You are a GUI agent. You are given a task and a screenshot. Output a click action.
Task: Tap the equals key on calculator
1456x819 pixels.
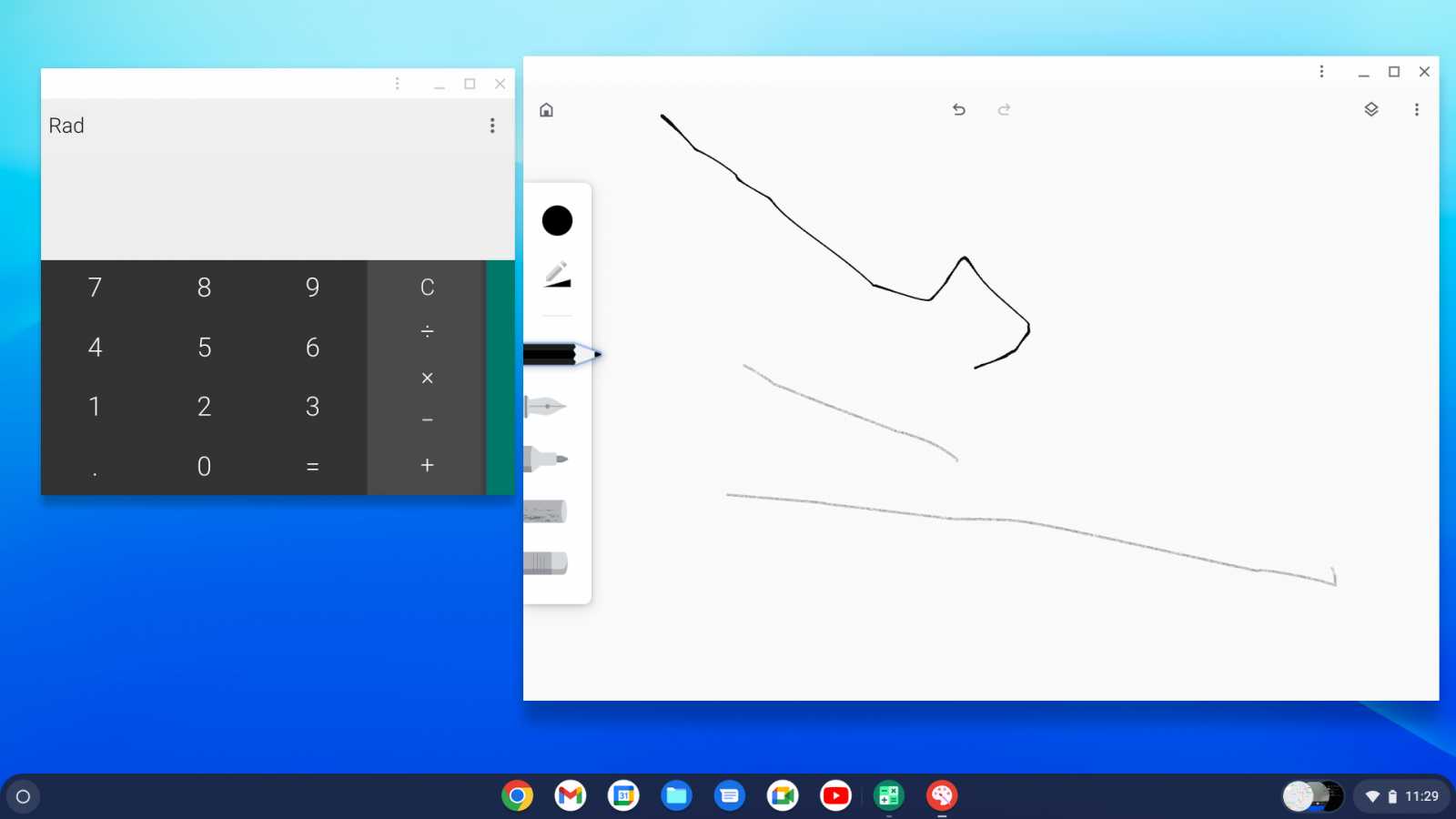click(312, 466)
